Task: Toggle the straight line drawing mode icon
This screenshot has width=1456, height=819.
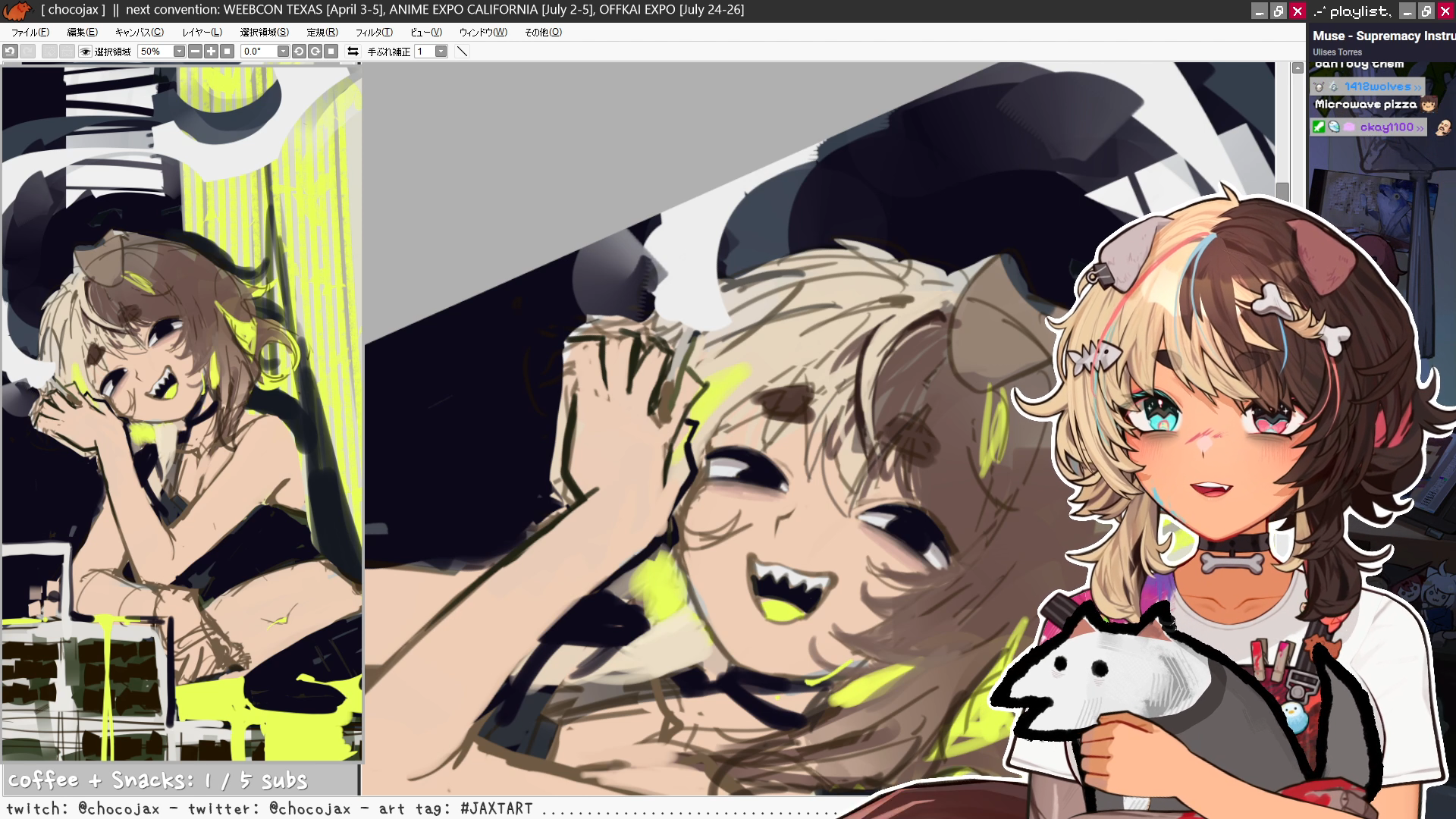Action: (462, 52)
